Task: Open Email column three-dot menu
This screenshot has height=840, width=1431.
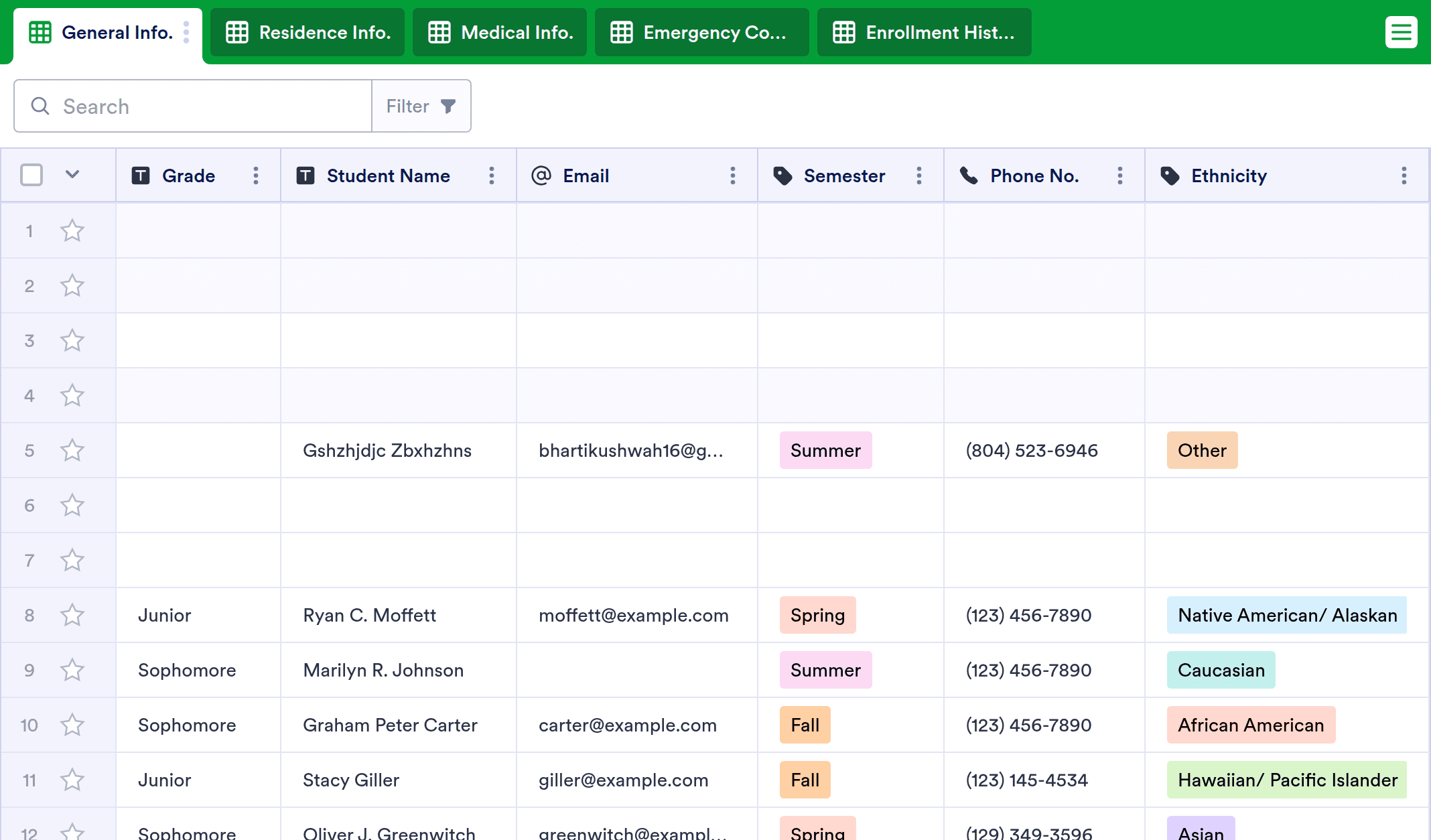Action: coord(732,176)
